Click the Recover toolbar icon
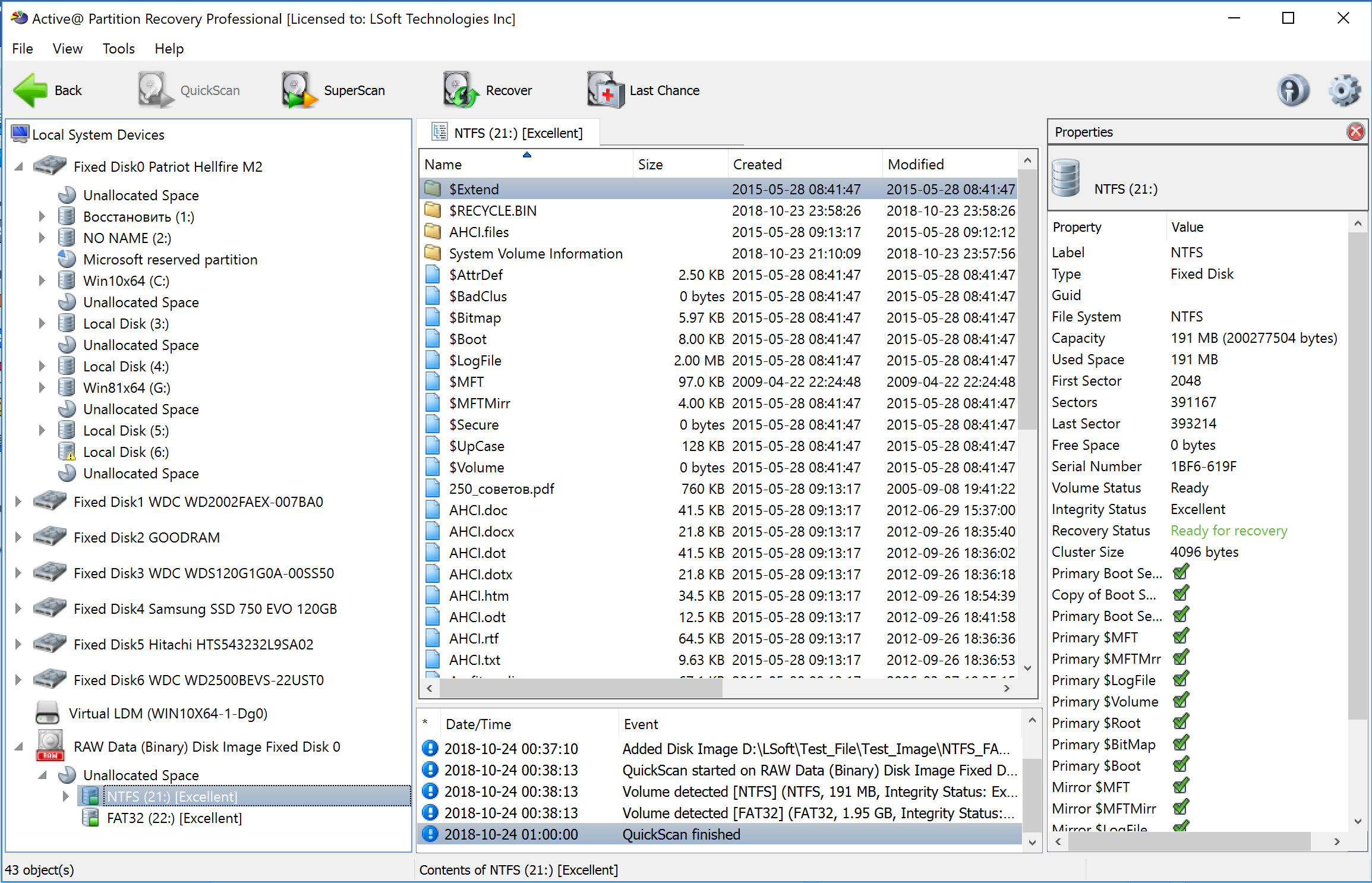Viewport: 1372px width, 883px height. point(460,90)
